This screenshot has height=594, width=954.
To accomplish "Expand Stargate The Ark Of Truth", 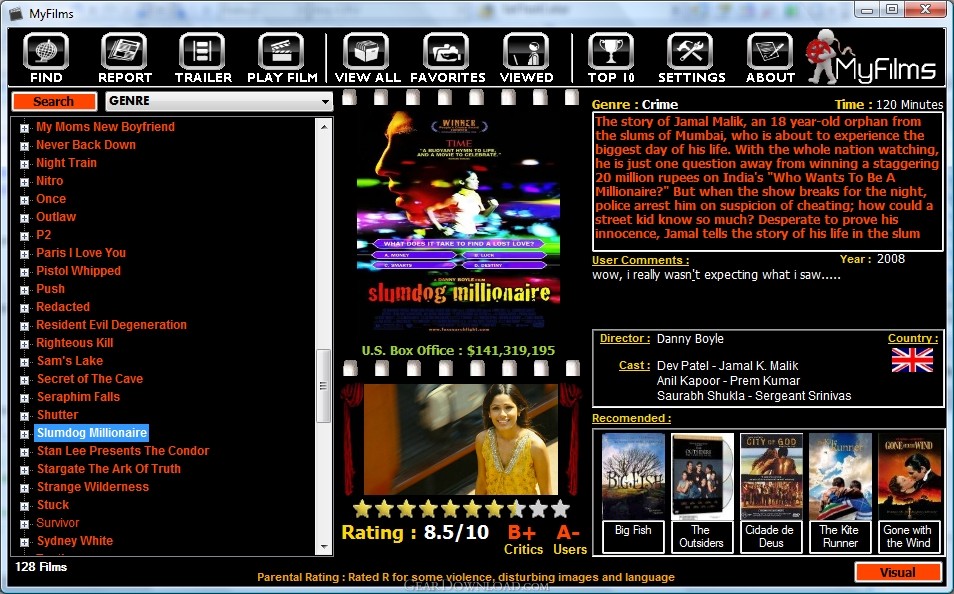I will click(24, 470).
